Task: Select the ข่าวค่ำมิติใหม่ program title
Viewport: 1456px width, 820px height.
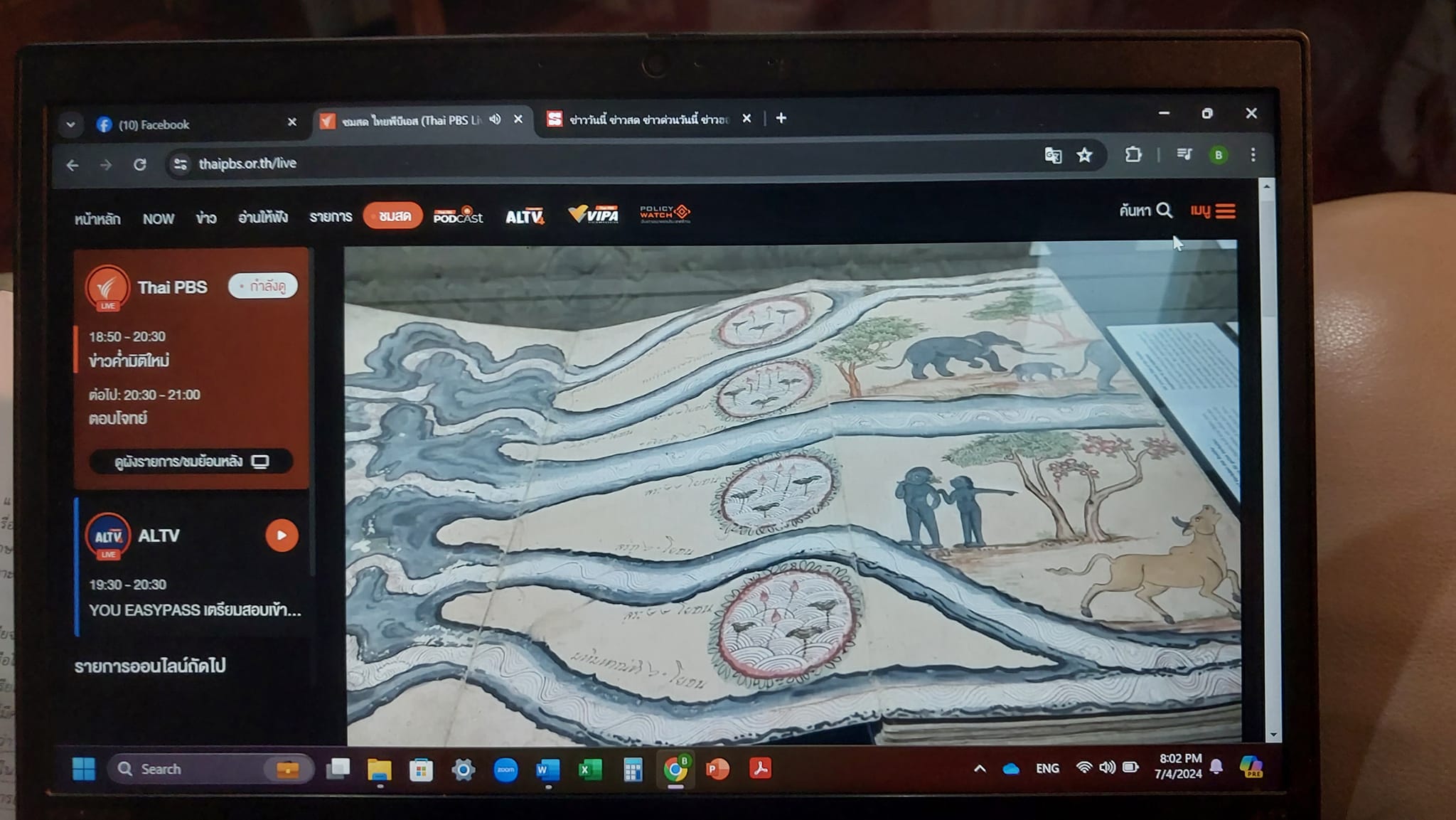Action: [129, 361]
